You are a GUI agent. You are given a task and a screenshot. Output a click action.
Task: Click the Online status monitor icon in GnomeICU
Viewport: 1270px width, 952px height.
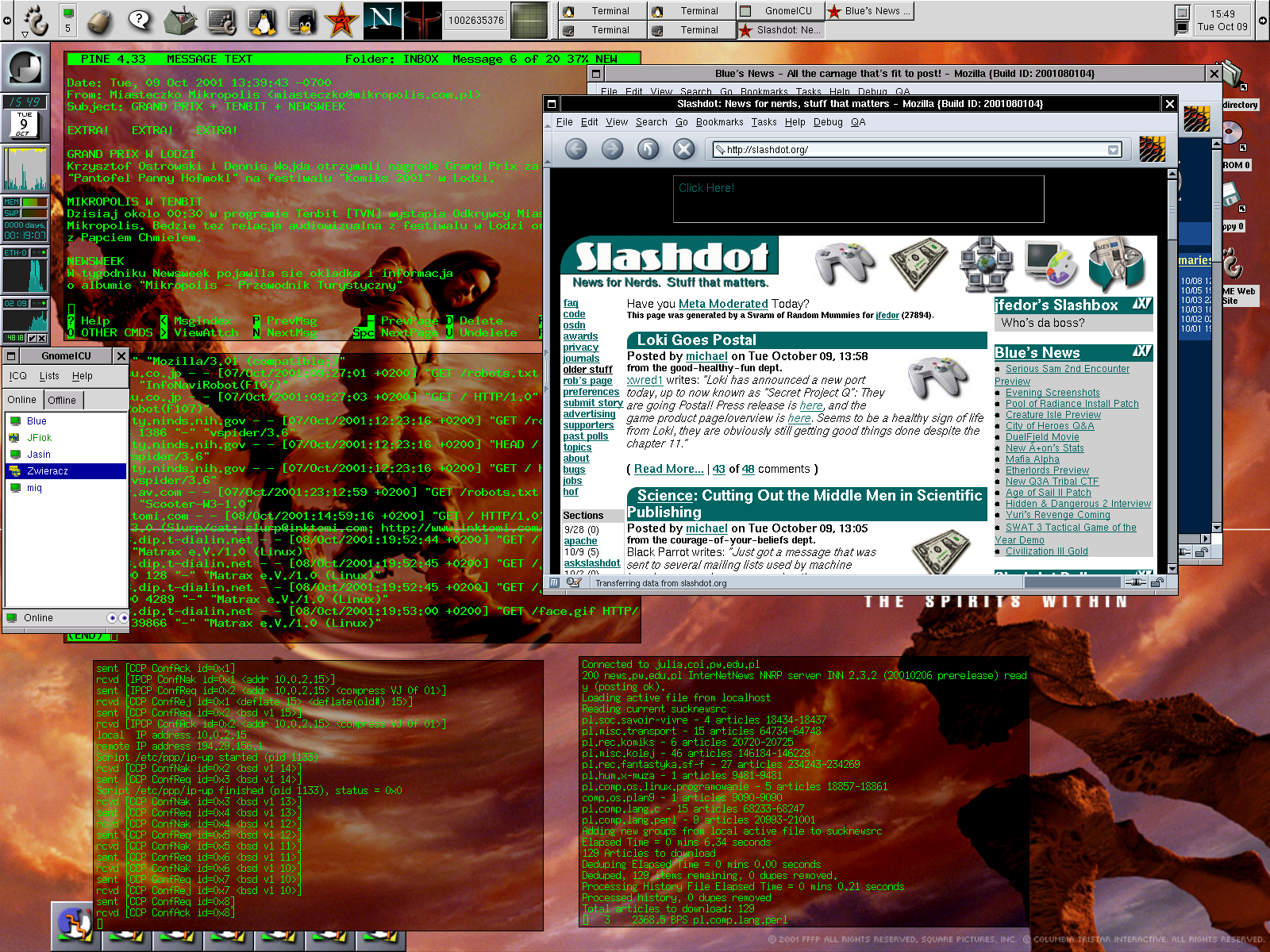coord(12,617)
